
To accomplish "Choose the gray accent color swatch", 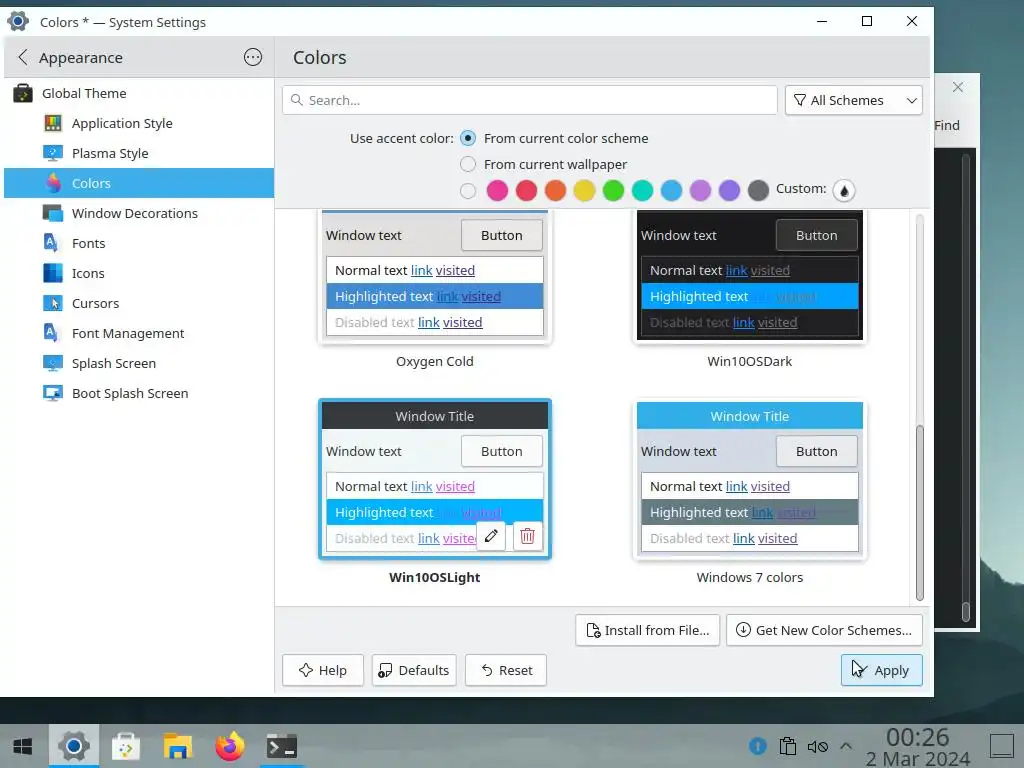I will click(758, 191).
